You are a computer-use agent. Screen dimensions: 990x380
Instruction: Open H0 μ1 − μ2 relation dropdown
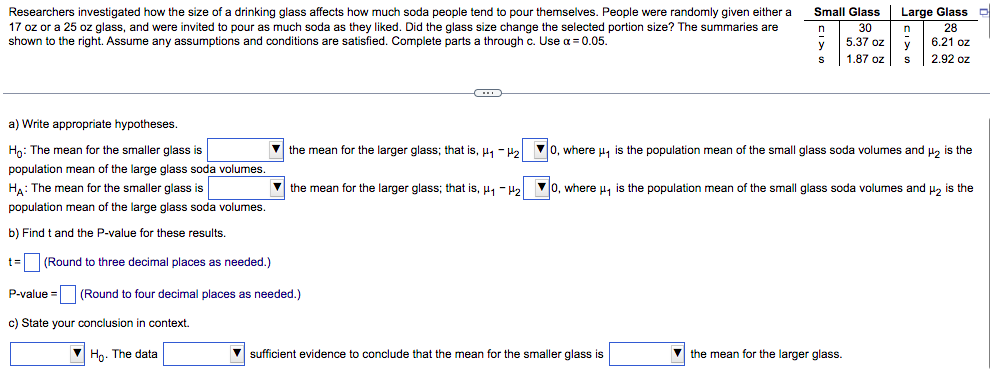coord(536,151)
